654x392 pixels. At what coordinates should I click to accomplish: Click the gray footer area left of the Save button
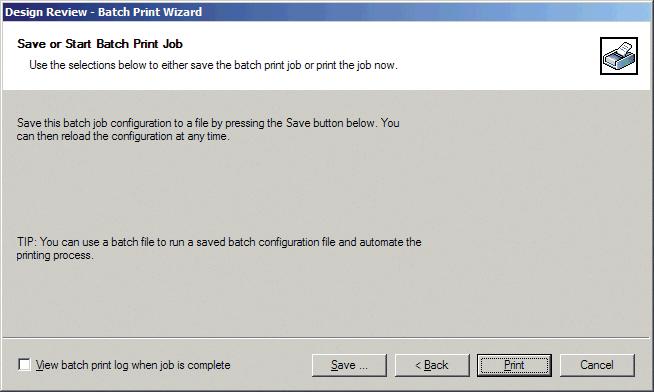click(x=271, y=365)
